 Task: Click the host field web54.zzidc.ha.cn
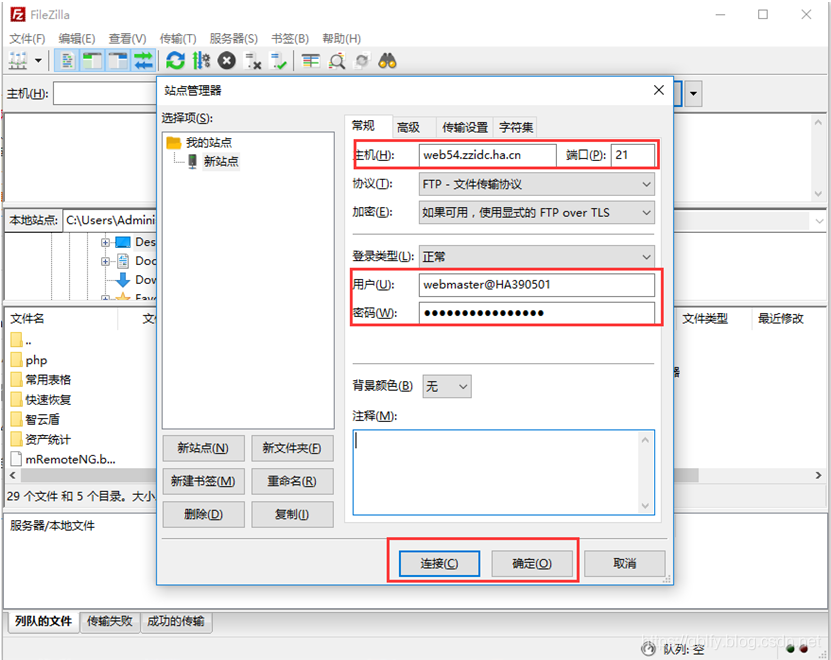[x=487, y=155]
